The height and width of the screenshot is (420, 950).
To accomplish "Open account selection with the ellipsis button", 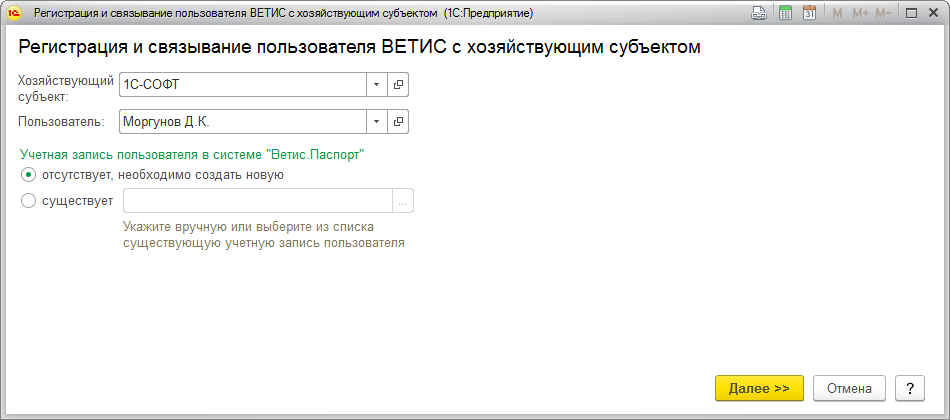I will (x=403, y=201).
